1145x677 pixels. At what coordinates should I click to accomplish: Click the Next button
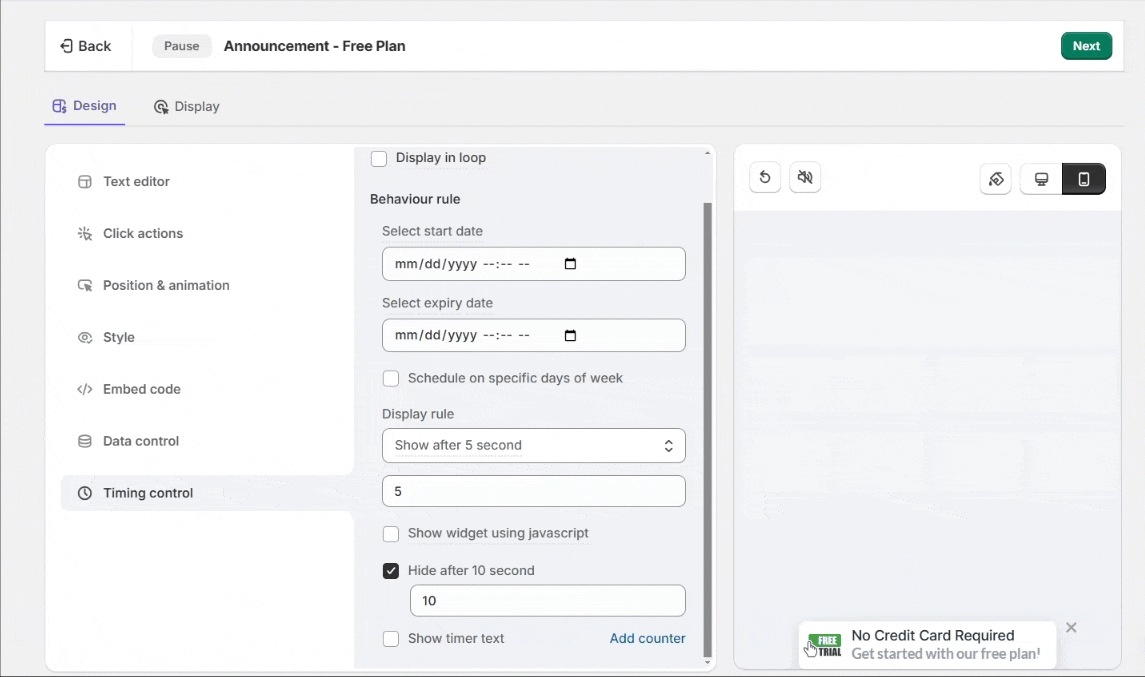point(1086,46)
